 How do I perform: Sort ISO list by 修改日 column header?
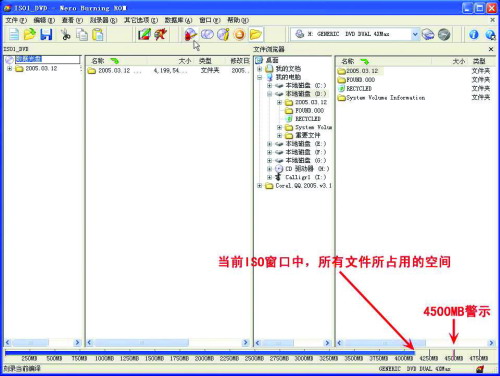pyautogui.click(x=239, y=61)
